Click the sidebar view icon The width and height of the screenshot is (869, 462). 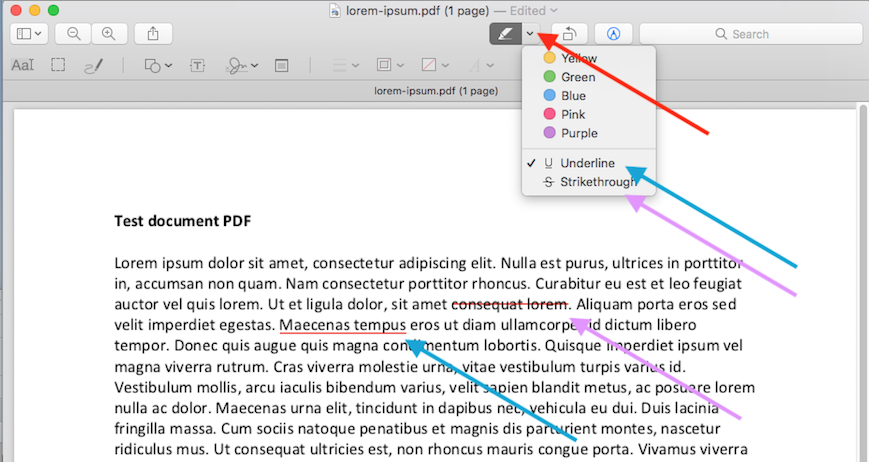24,34
